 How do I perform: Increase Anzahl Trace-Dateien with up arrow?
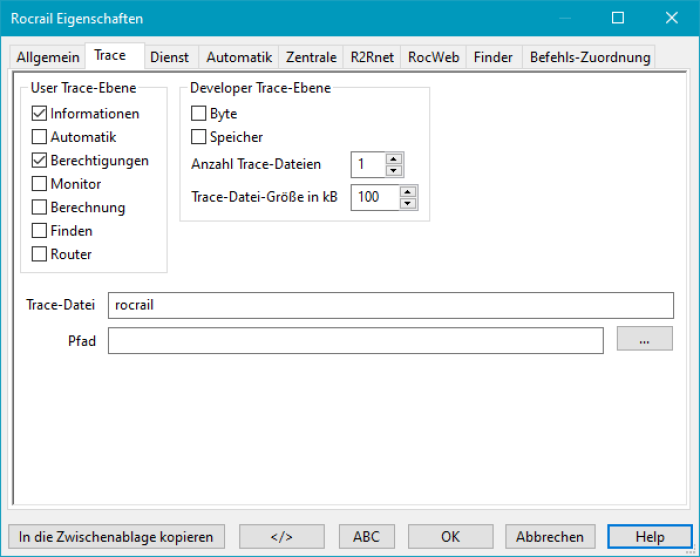[x=393, y=159]
